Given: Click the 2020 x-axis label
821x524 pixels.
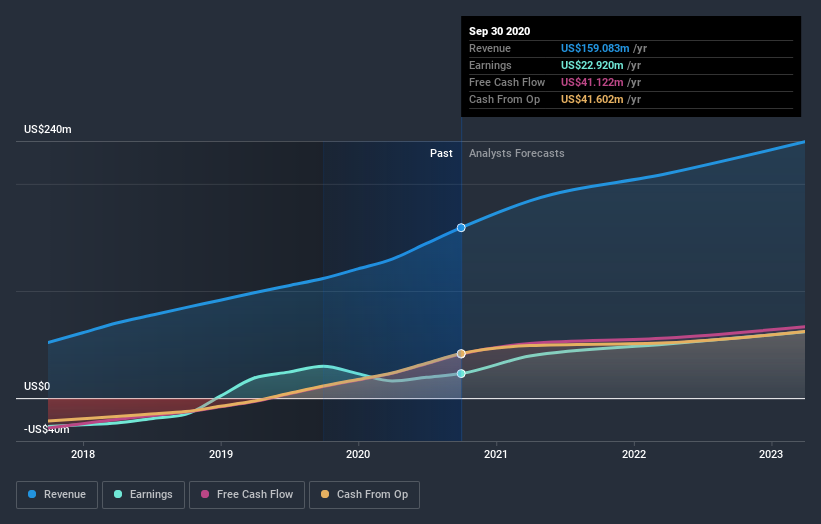Looking at the screenshot, I should 358,454.
